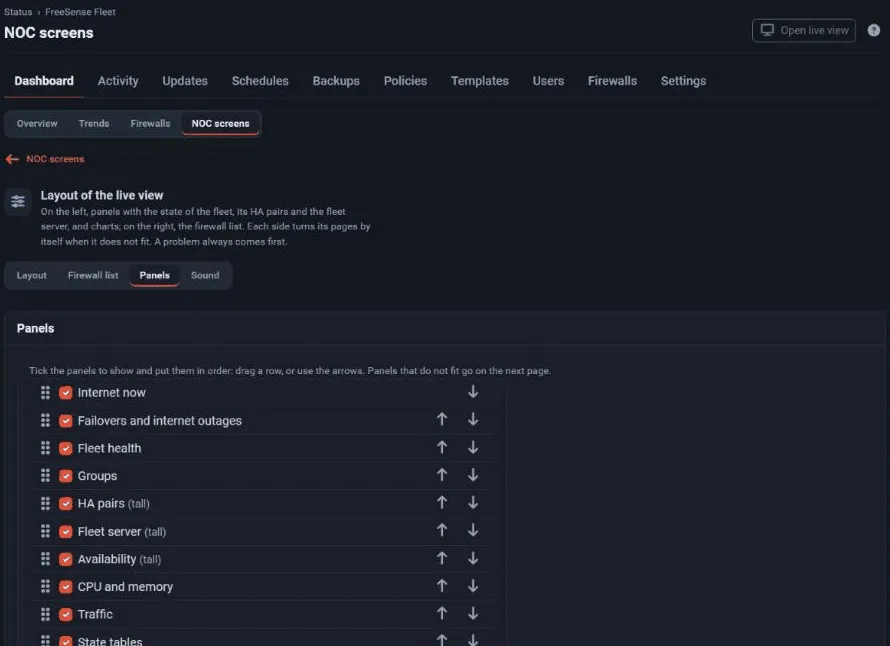Show the Overview sub-tab
The image size is (890, 646).
(37, 123)
